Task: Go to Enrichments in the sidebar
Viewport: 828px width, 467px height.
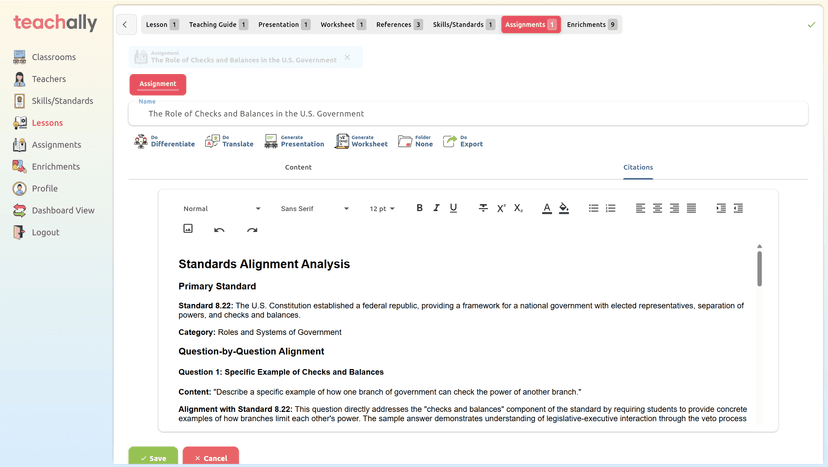Action: [x=55, y=167]
